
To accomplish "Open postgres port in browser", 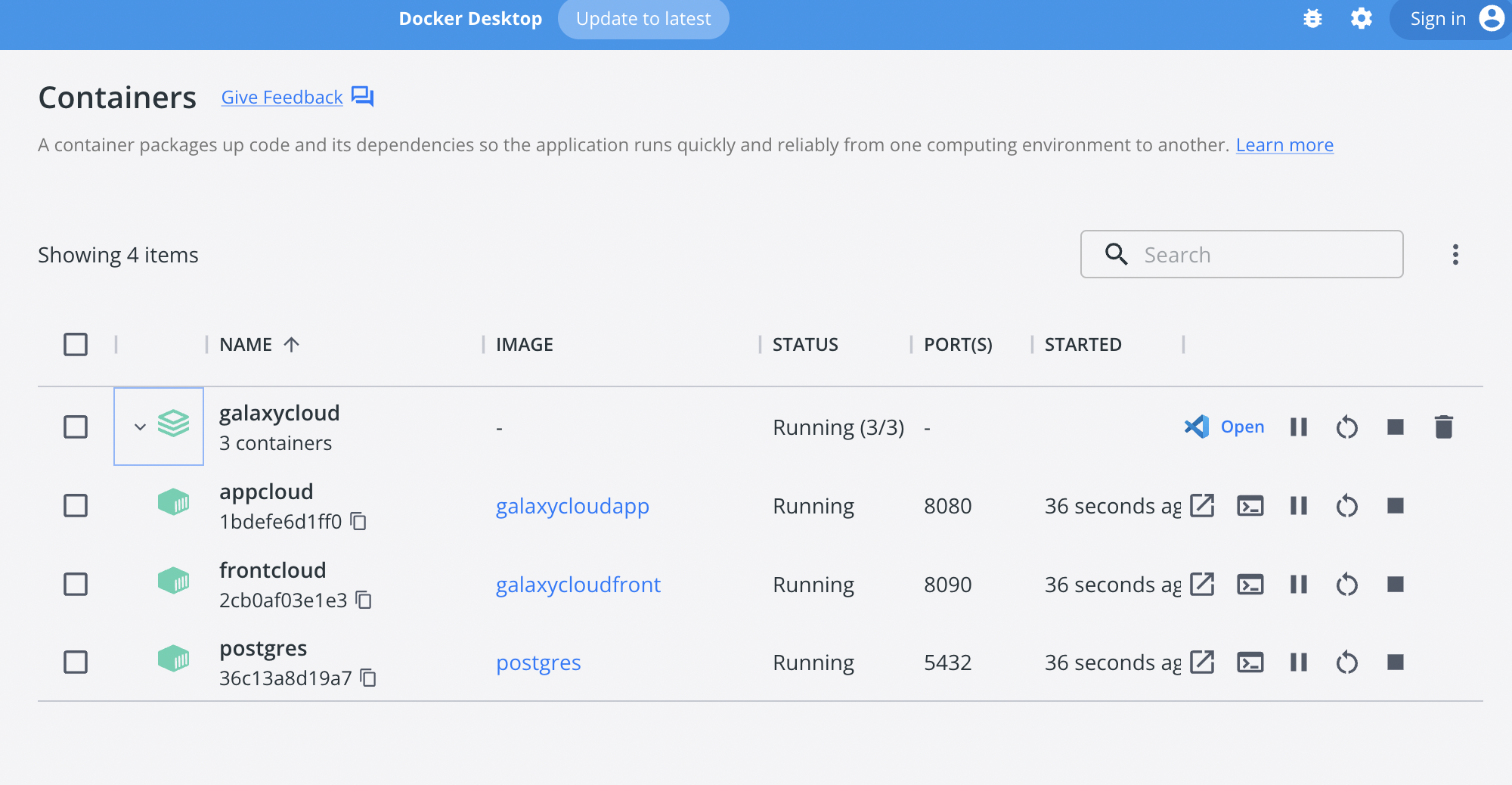I will (x=1202, y=662).
